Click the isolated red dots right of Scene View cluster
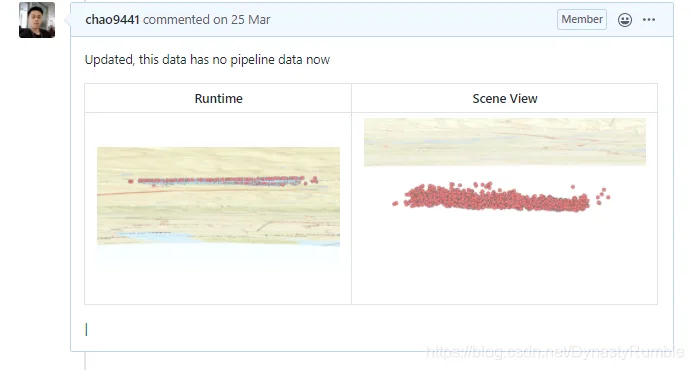Screen dimensions: 694x370 click(603, 195)
